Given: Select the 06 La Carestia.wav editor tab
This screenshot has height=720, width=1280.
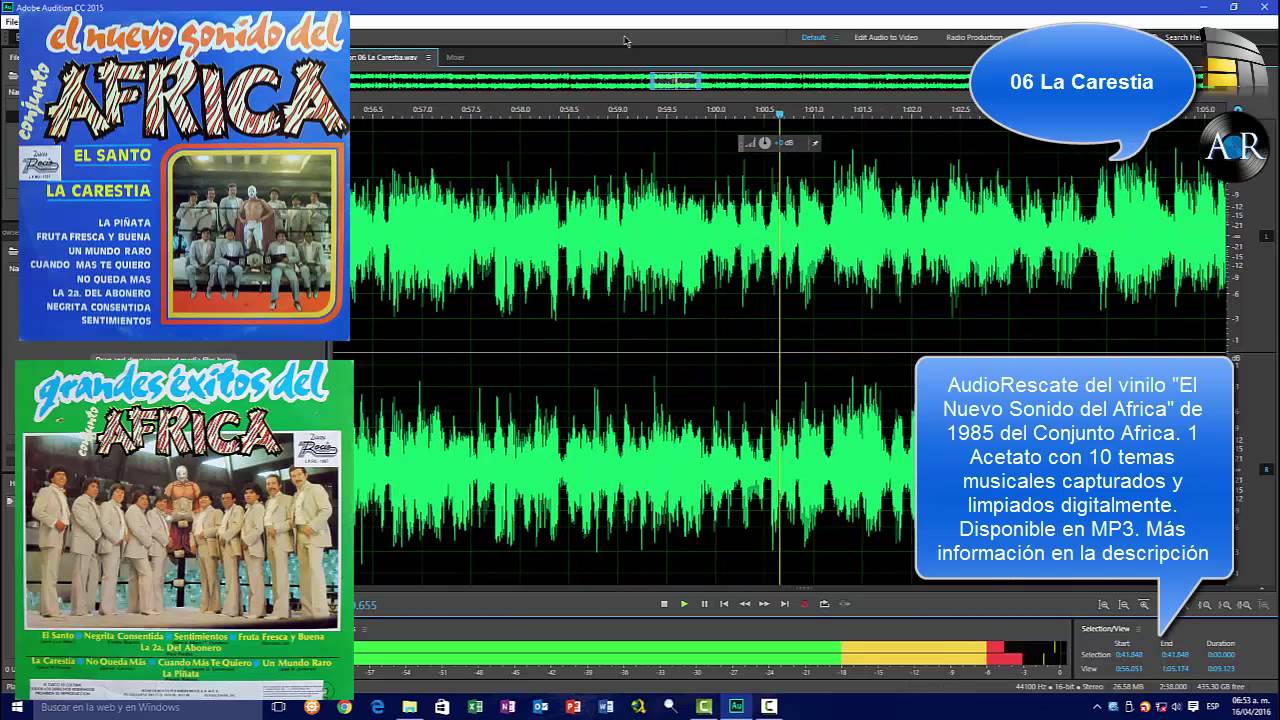Looking at the screenshot, I should (386, 57).
